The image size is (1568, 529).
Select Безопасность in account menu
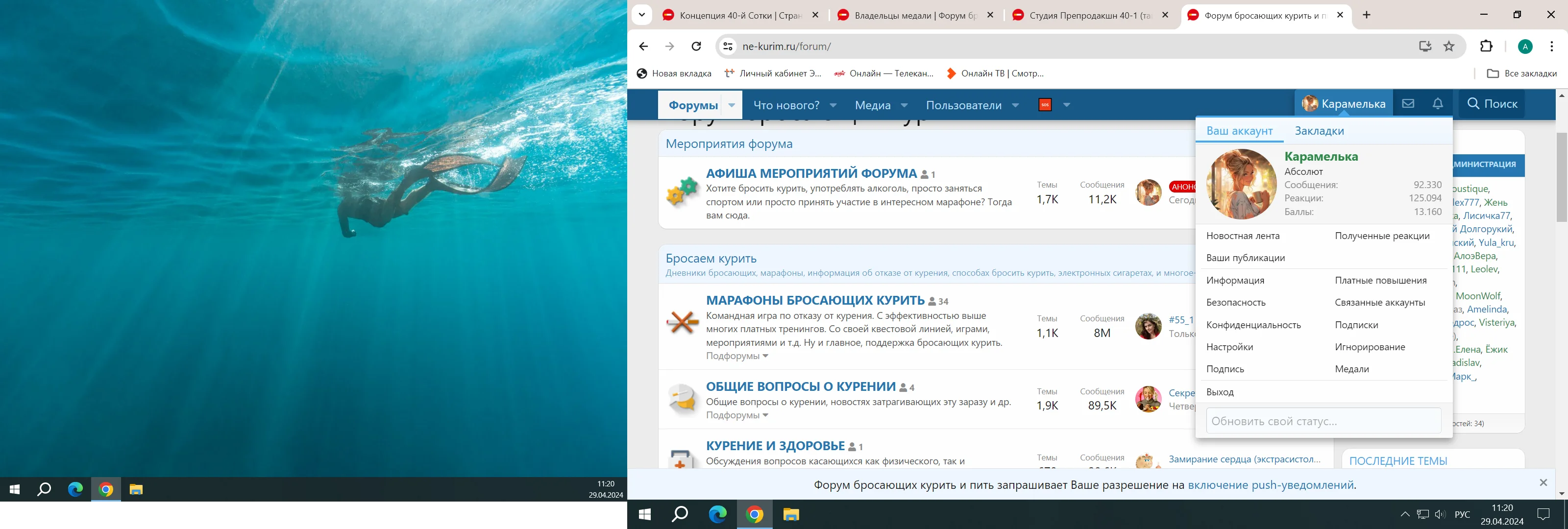[1236, 303]
